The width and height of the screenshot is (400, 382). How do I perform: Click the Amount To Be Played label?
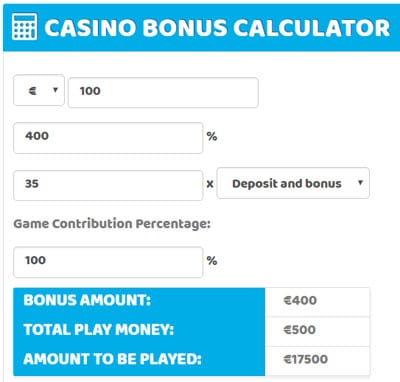click(113, 359)
